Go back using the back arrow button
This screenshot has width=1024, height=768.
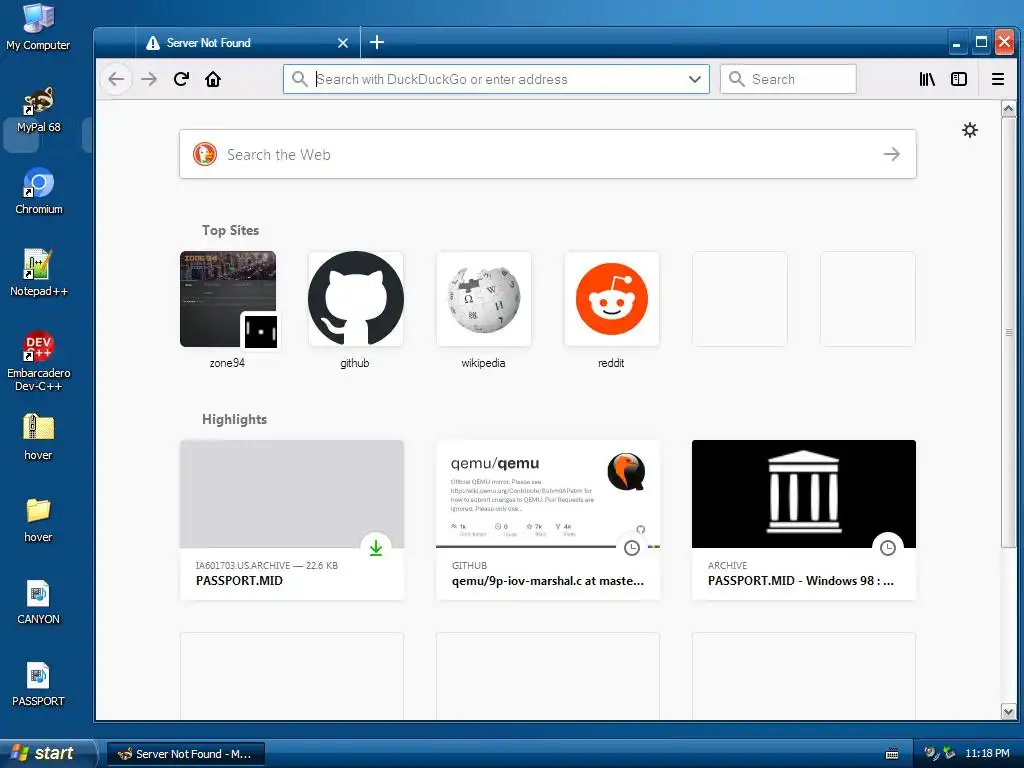[116, 79]
